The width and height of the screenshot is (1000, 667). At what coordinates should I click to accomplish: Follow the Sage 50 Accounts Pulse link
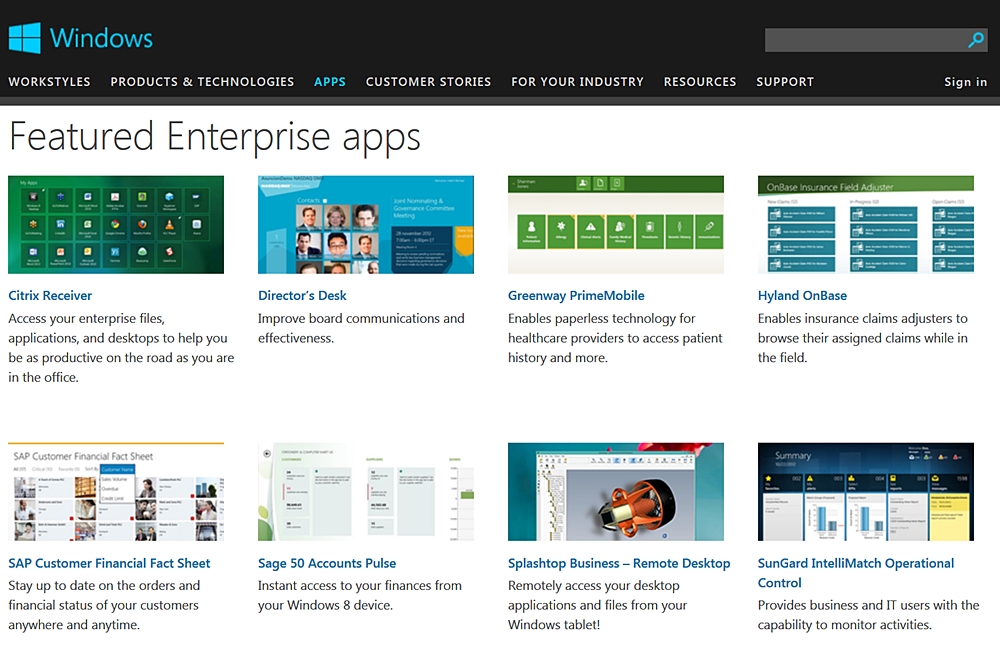click(x=327, y=563)
